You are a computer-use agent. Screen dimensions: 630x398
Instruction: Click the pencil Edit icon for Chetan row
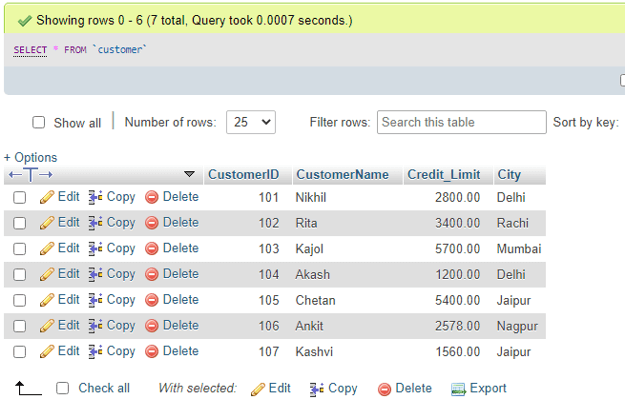point(47,300)
